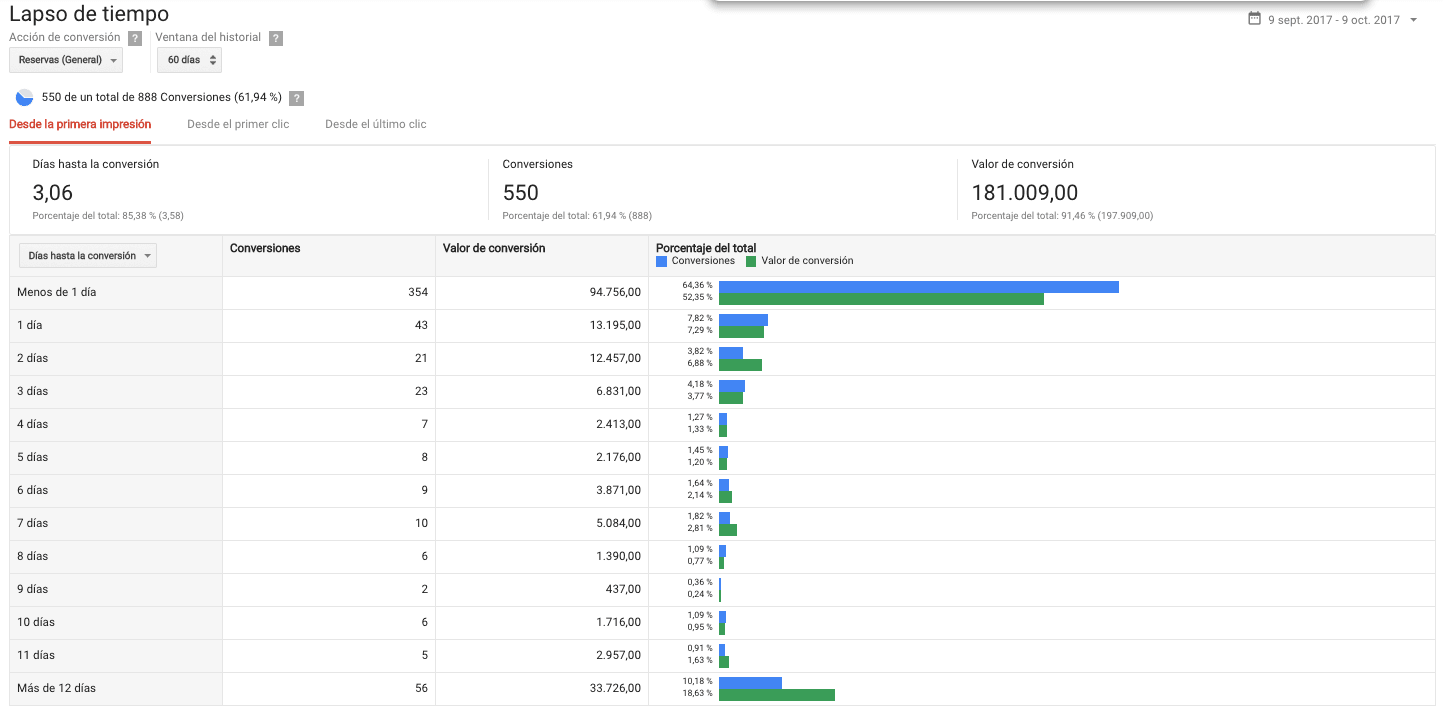The image size is (1443, 719).
Task: Click the blue Conversiones legend swatch
Action: click(661, 261)
